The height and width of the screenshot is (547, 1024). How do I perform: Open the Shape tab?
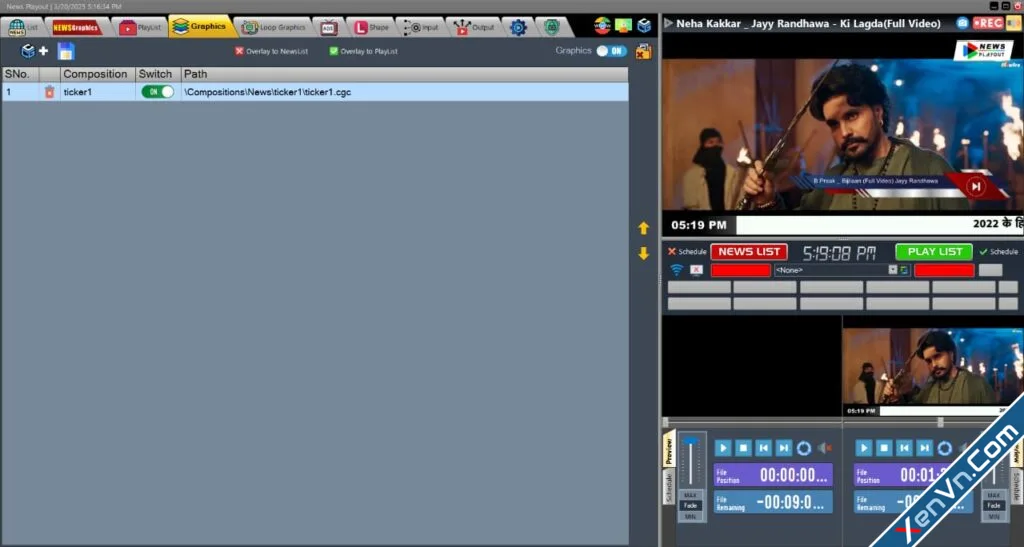point(371,27)
